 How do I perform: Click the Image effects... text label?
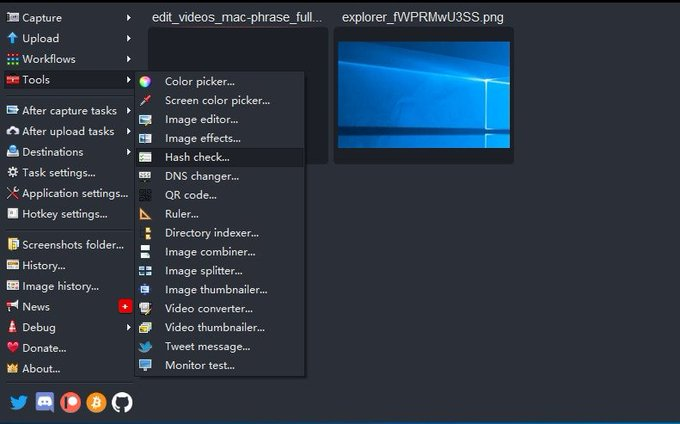(x=203, y=138)
